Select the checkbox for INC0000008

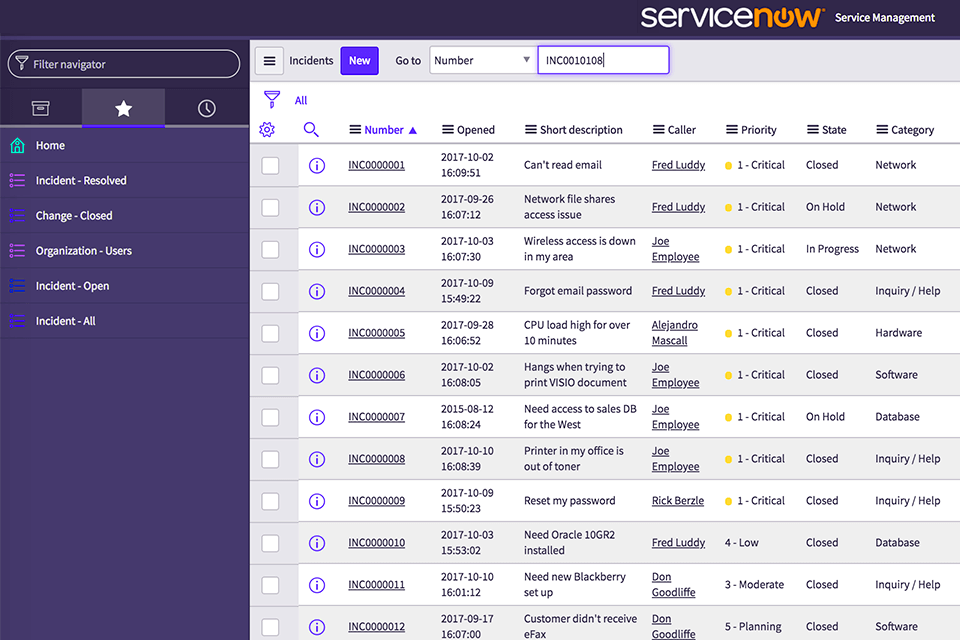tap(269, 458)
